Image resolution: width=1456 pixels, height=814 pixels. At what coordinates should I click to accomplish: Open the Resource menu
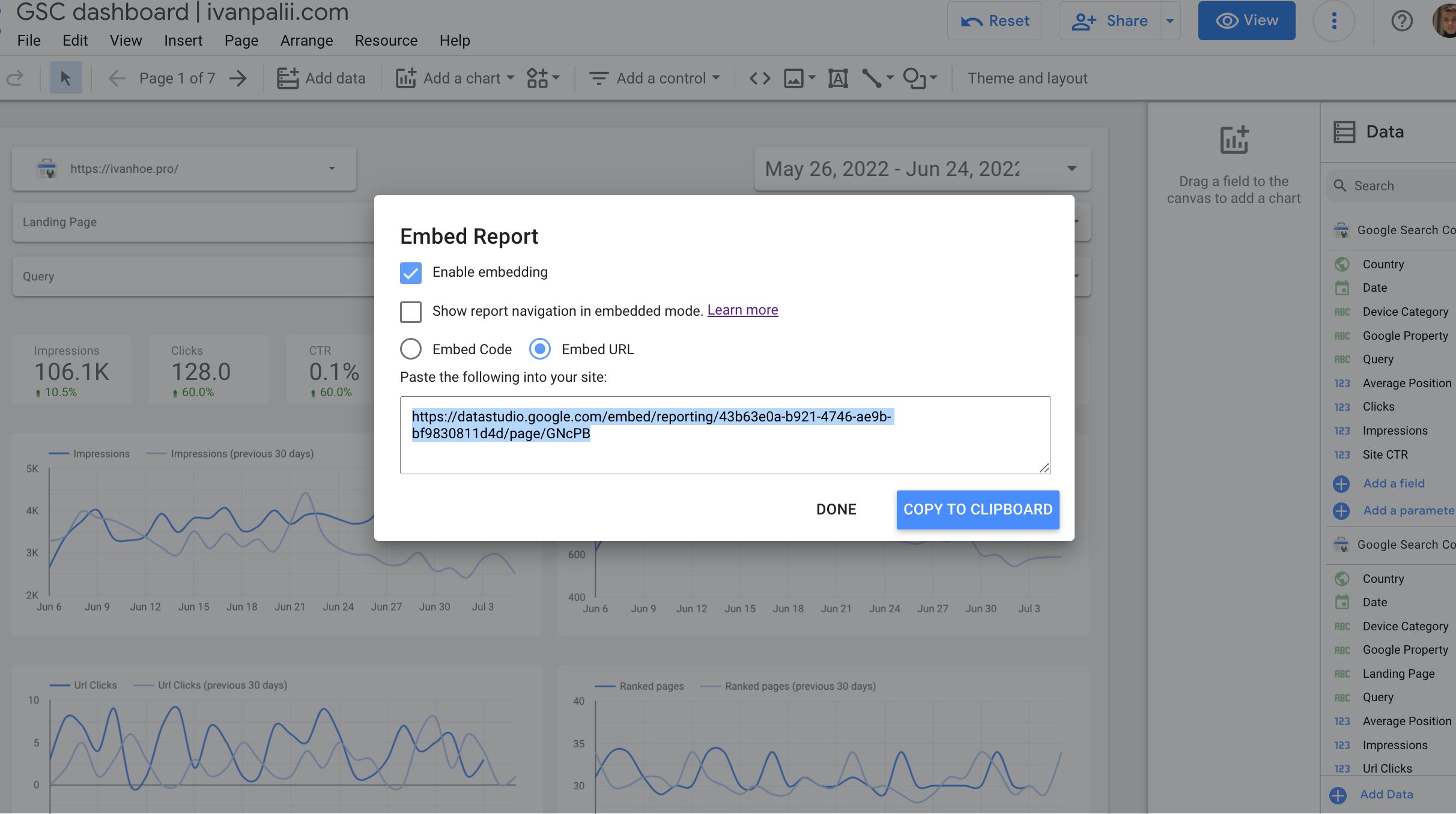click(x=386, y=40)
